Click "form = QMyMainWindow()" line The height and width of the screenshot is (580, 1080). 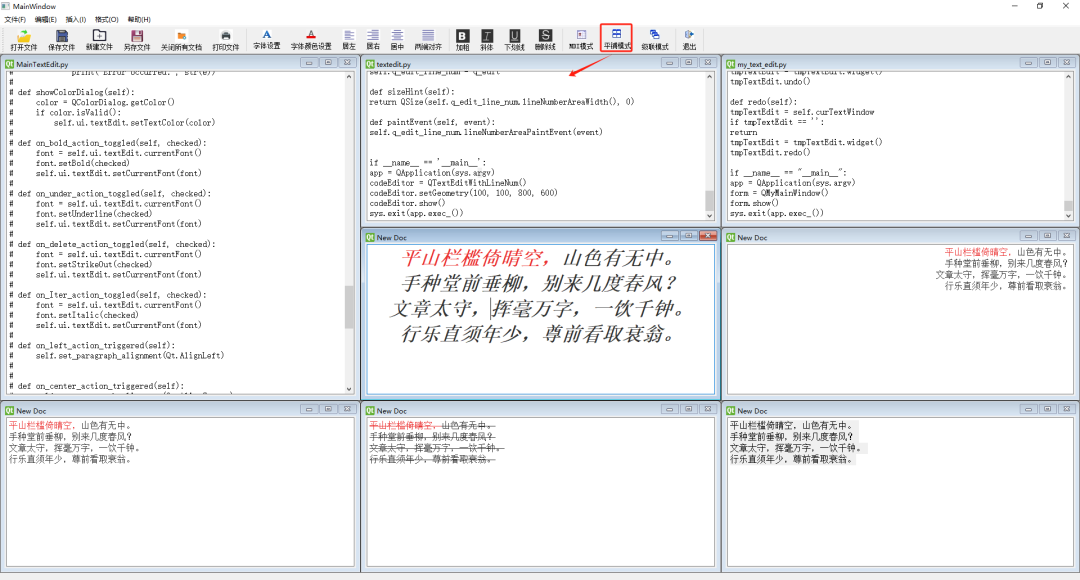[x=779, y=193]
